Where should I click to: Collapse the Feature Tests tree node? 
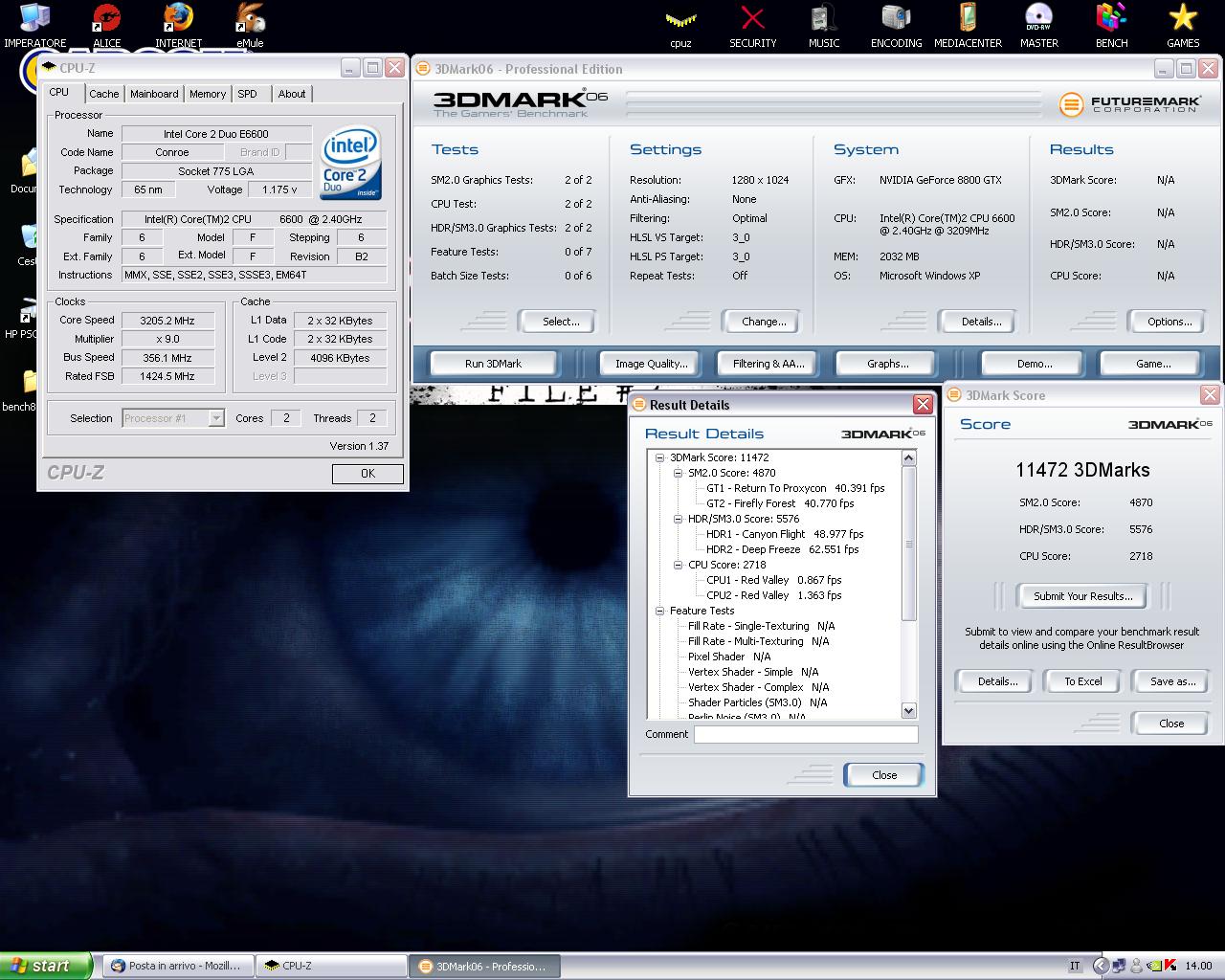pos(659,611)
